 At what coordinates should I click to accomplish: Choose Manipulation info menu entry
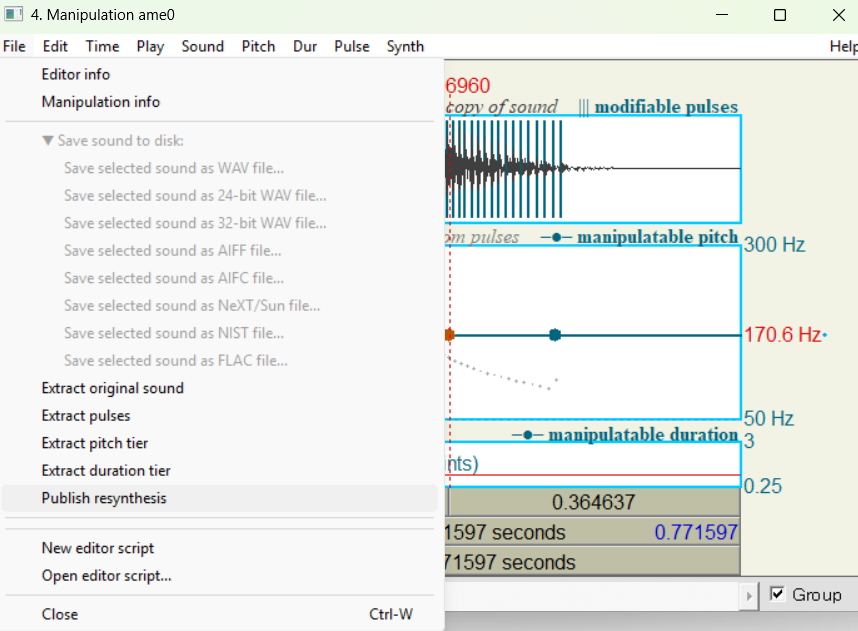(219, 102)
